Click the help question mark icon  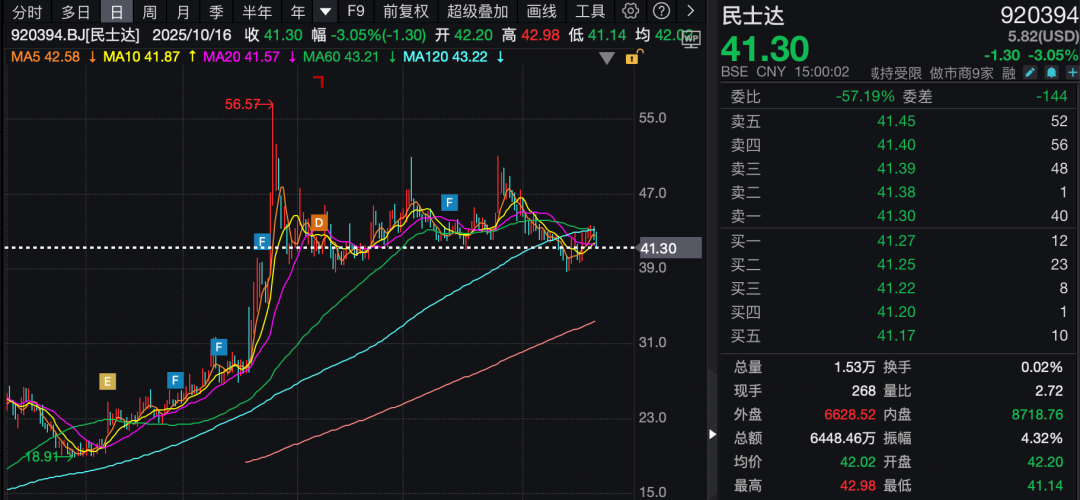click(x=661, y=12)
